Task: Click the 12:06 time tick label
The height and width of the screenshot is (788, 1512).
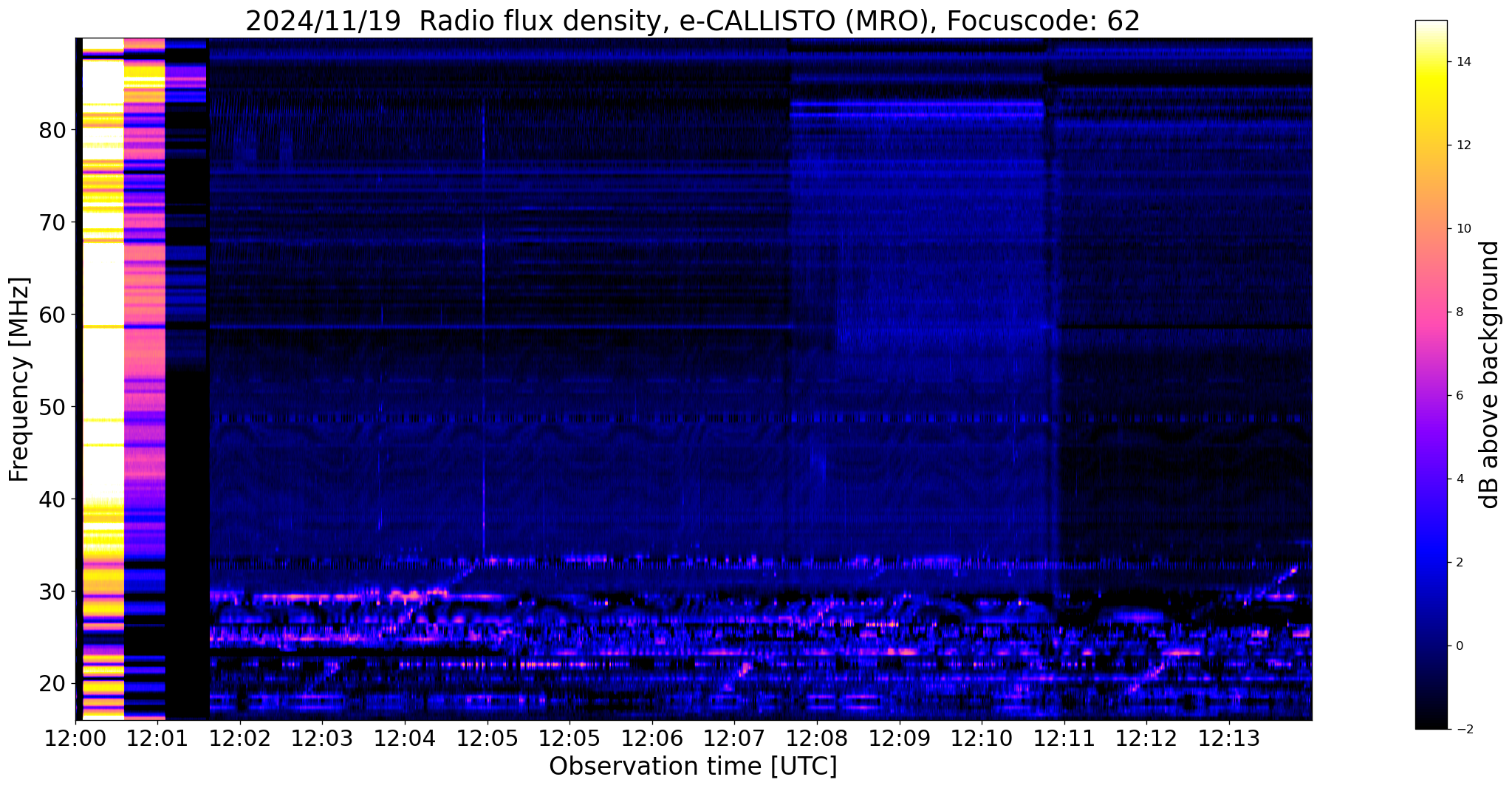Action: 651,738
